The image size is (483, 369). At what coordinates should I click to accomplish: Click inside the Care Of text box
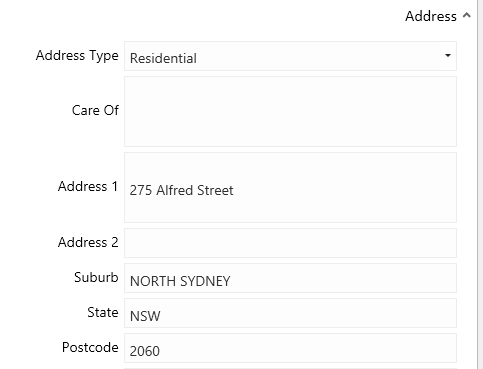click(290, 111)
